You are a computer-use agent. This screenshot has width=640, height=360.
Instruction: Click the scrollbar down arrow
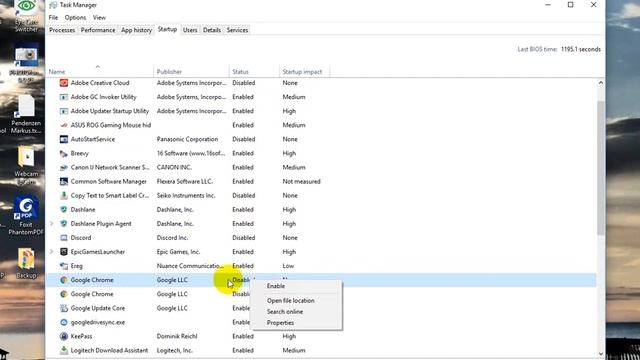click(601, 354)
